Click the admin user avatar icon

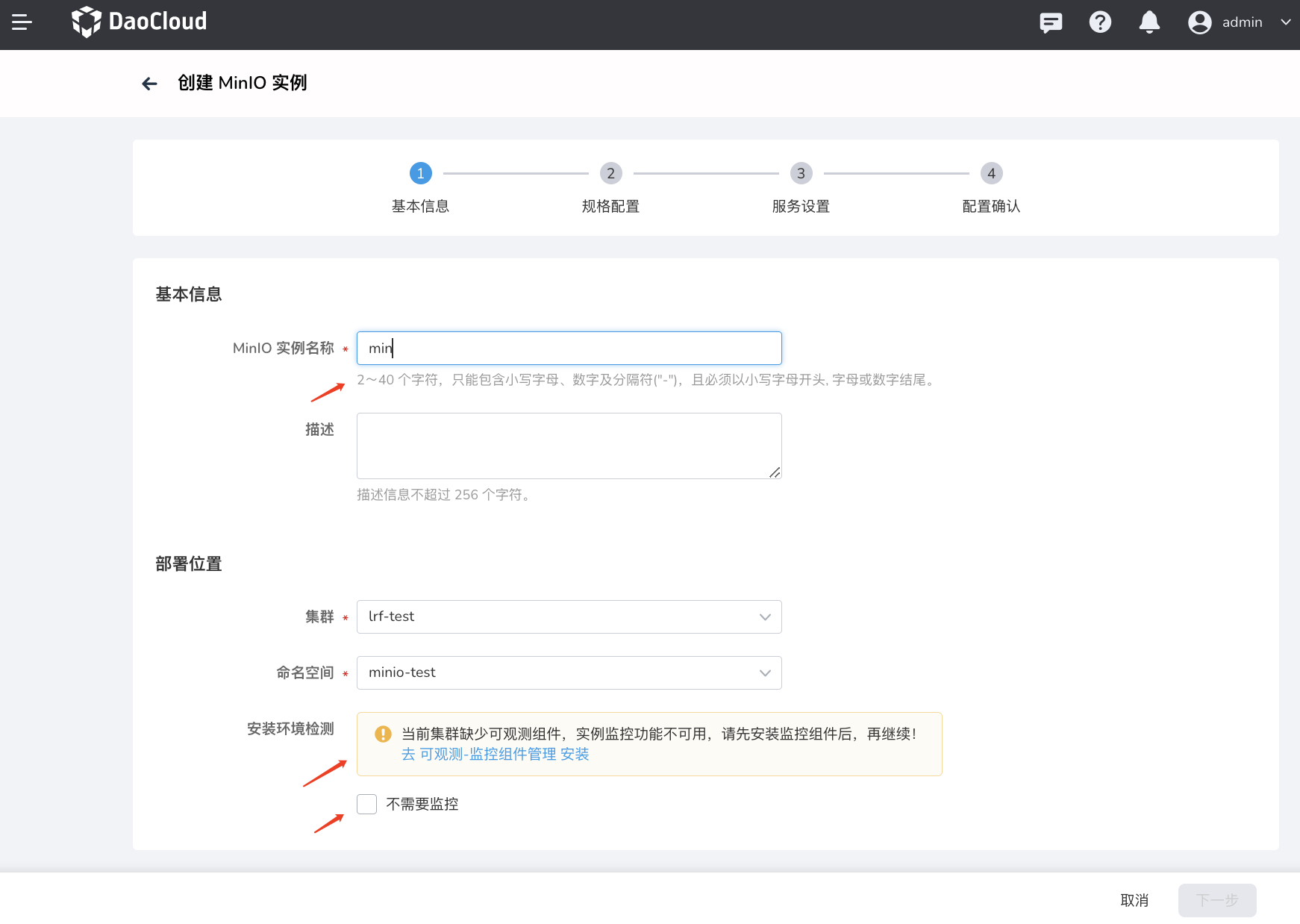tap(1200, 22)
